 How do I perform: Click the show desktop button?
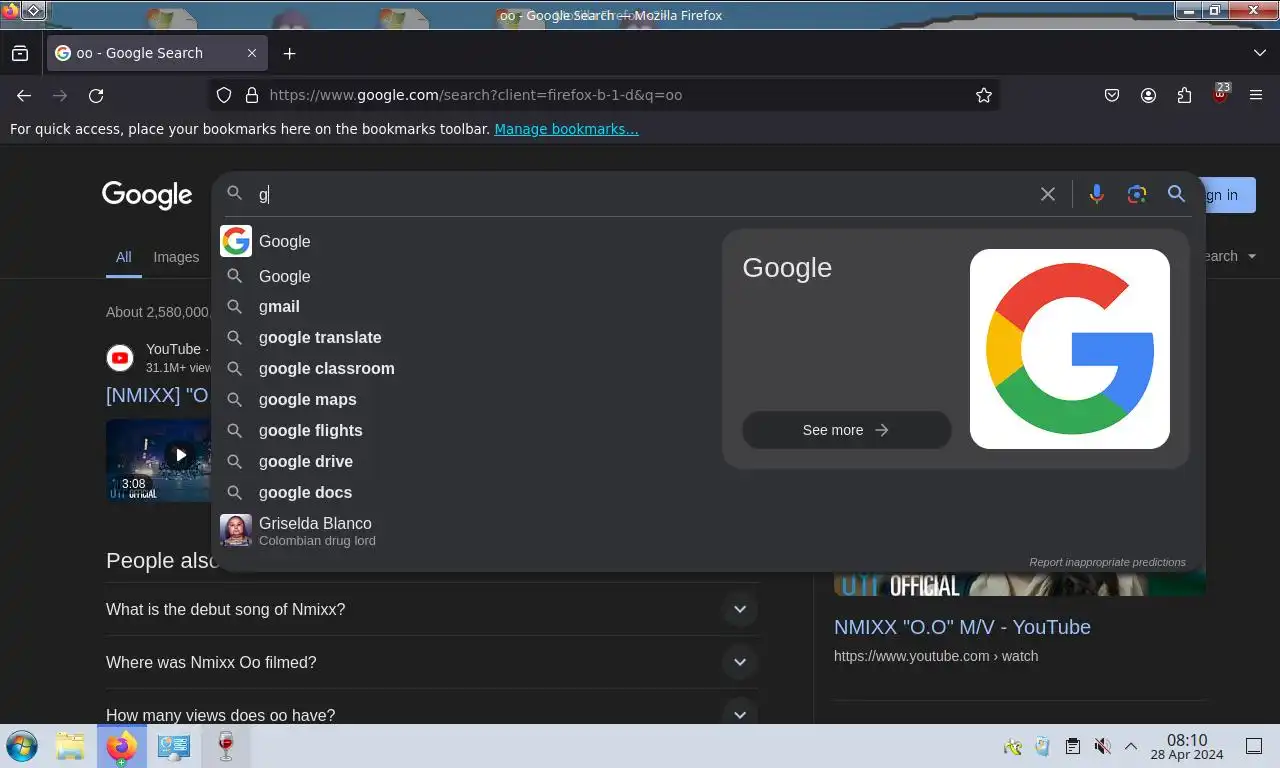point(1254,746)
